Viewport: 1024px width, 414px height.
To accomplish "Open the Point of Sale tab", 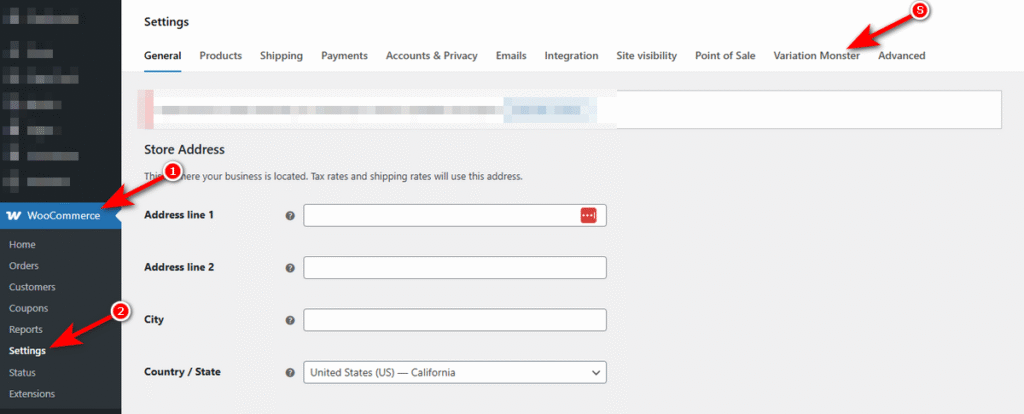I will (x=725, y=56).
